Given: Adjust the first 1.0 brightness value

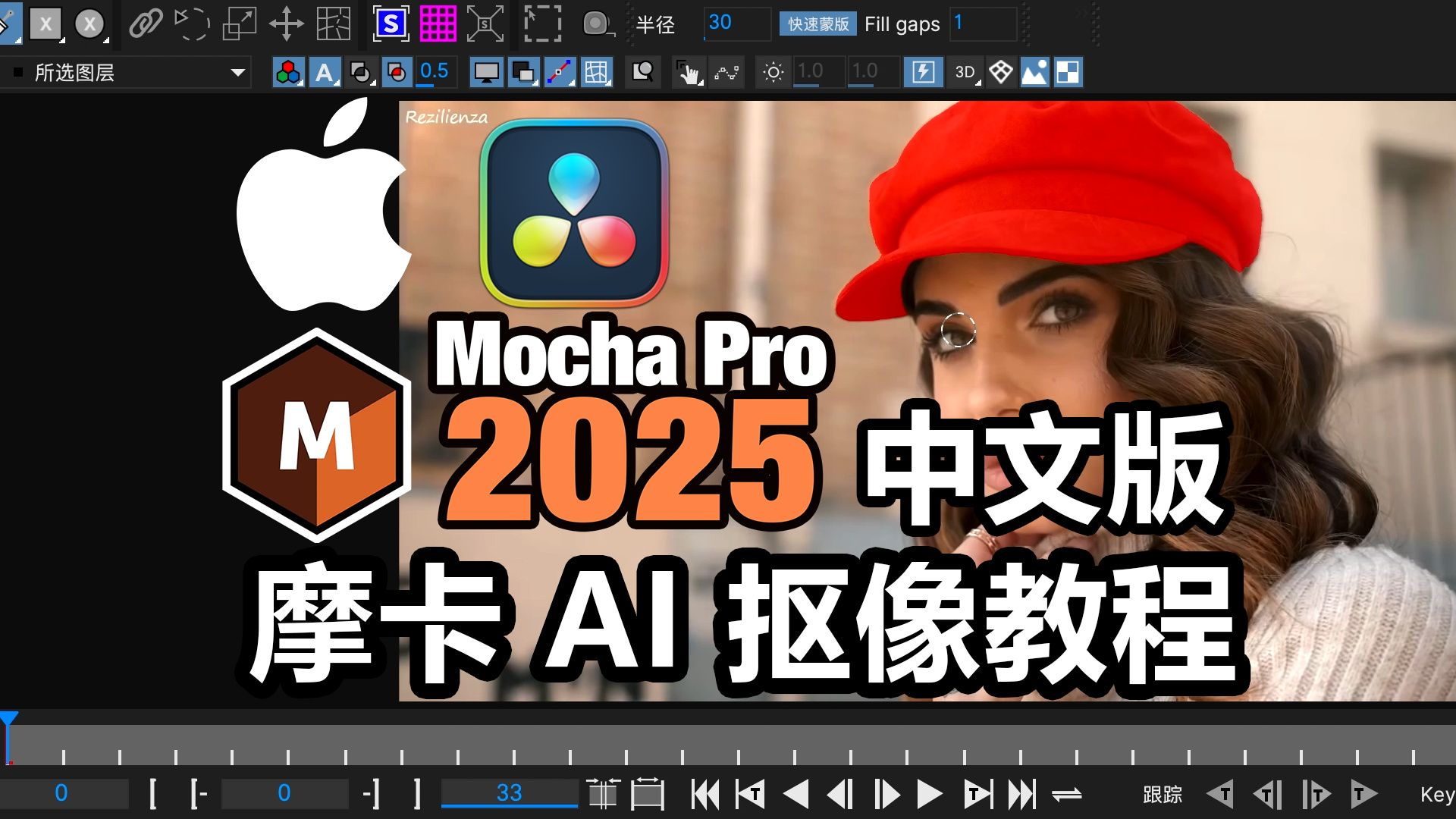Looking at the screenshot, I should 817,73.
